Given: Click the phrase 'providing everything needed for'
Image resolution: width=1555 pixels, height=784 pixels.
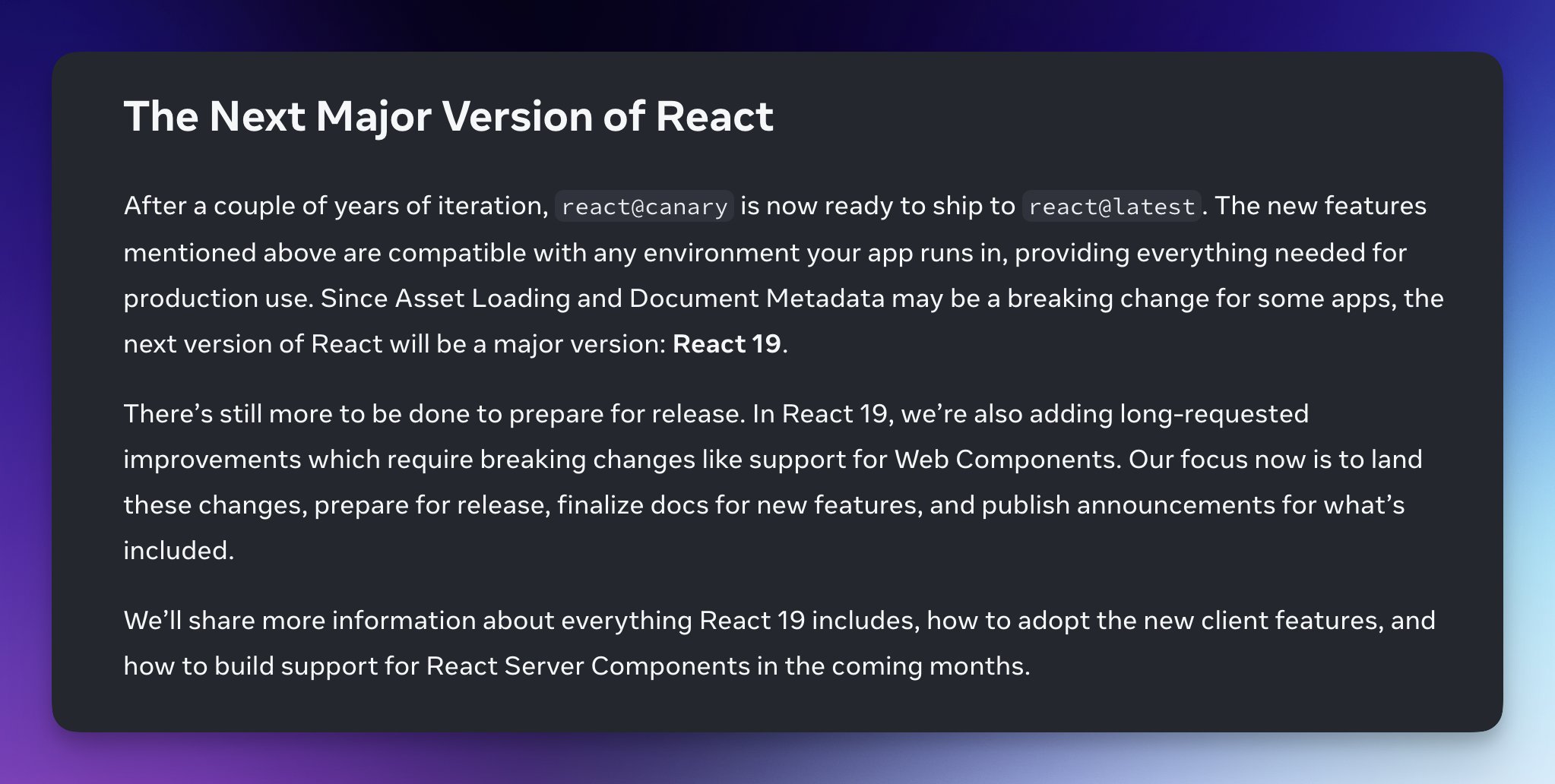Looking at the screenshot, I should pyautogui.click(x=1211, y=253).
